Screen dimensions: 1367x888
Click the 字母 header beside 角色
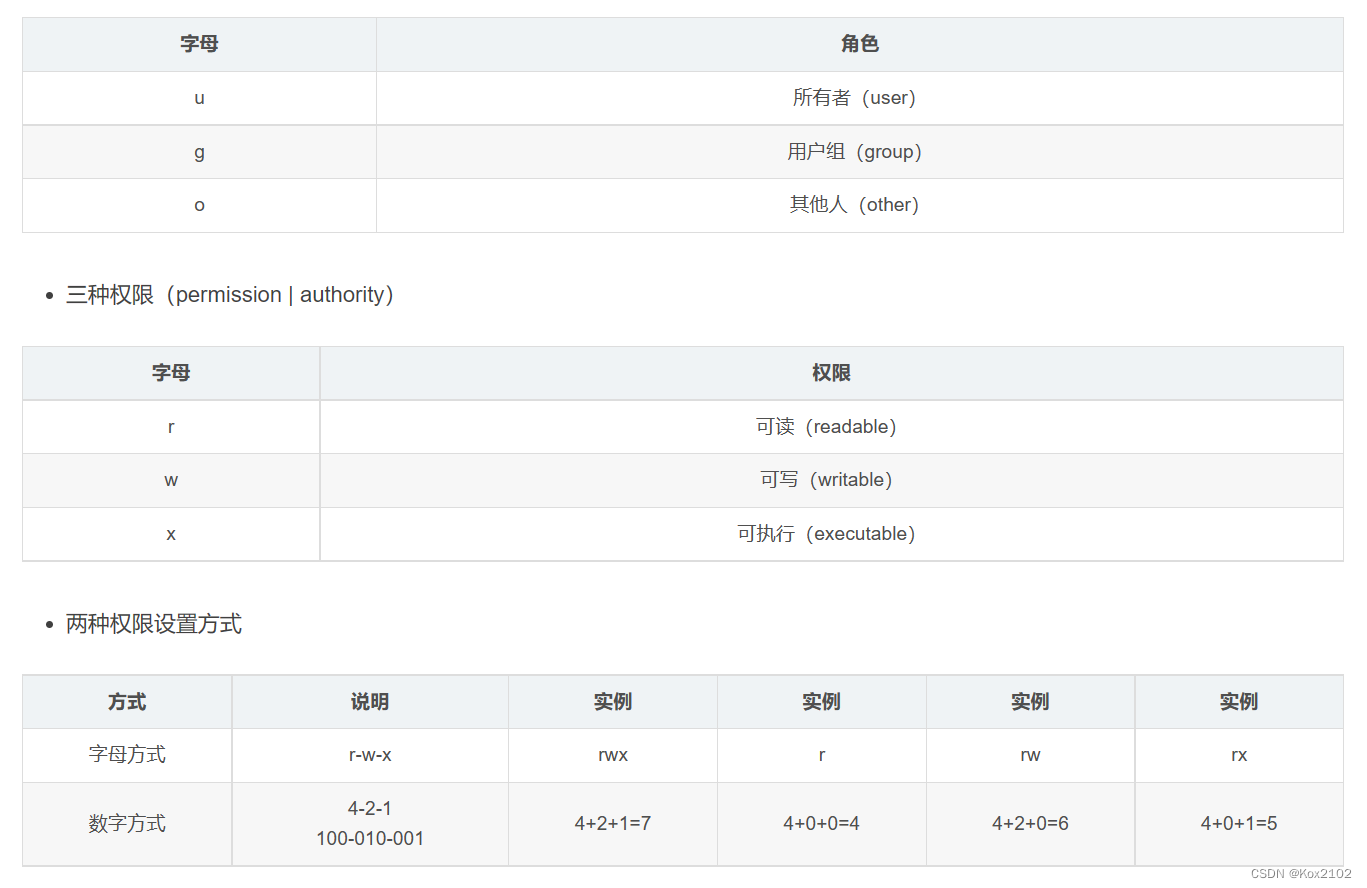(199, 44)
